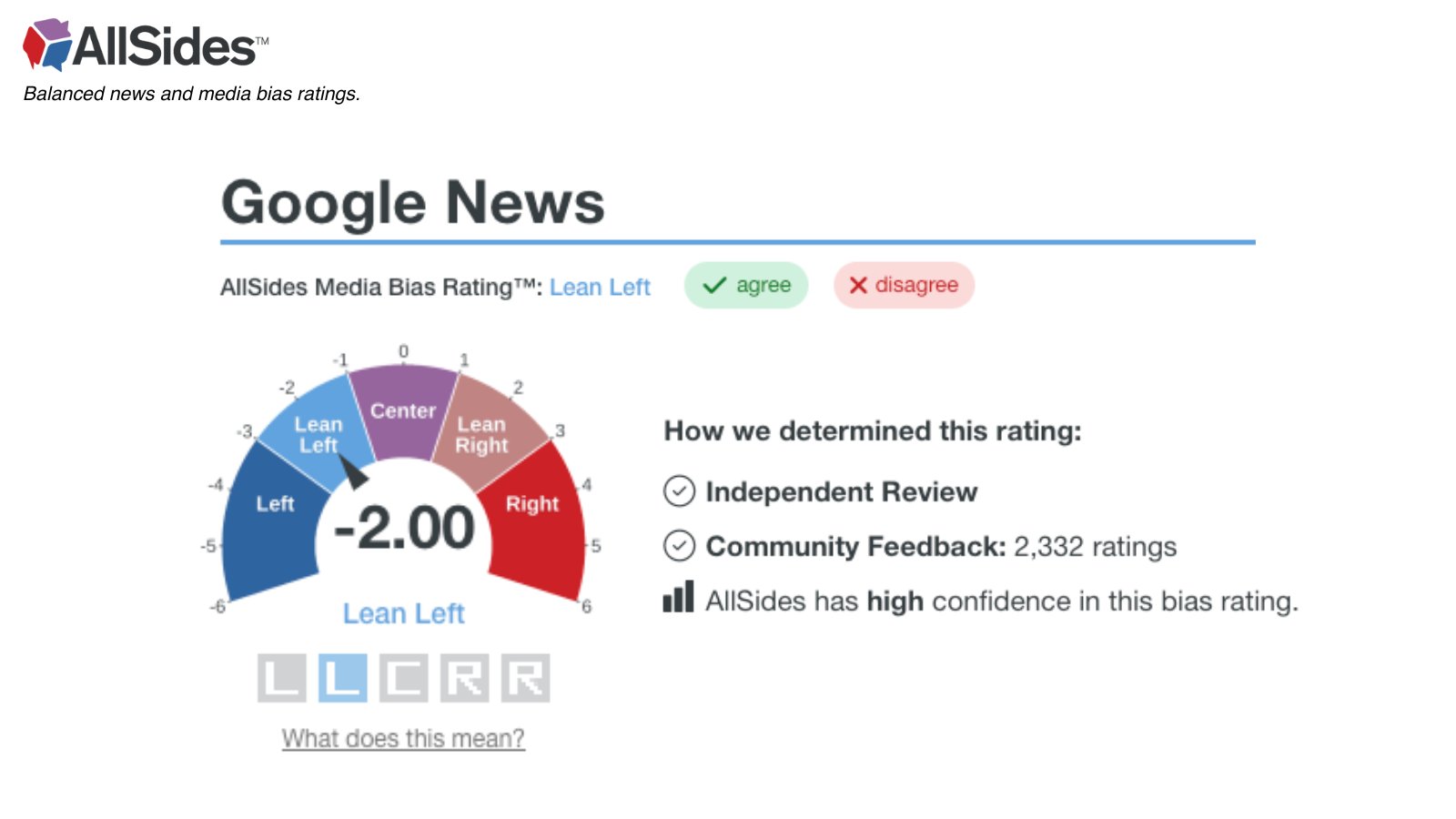Click the -2.00 bias score value
The image size is (1456, 819).
[404, 528]
